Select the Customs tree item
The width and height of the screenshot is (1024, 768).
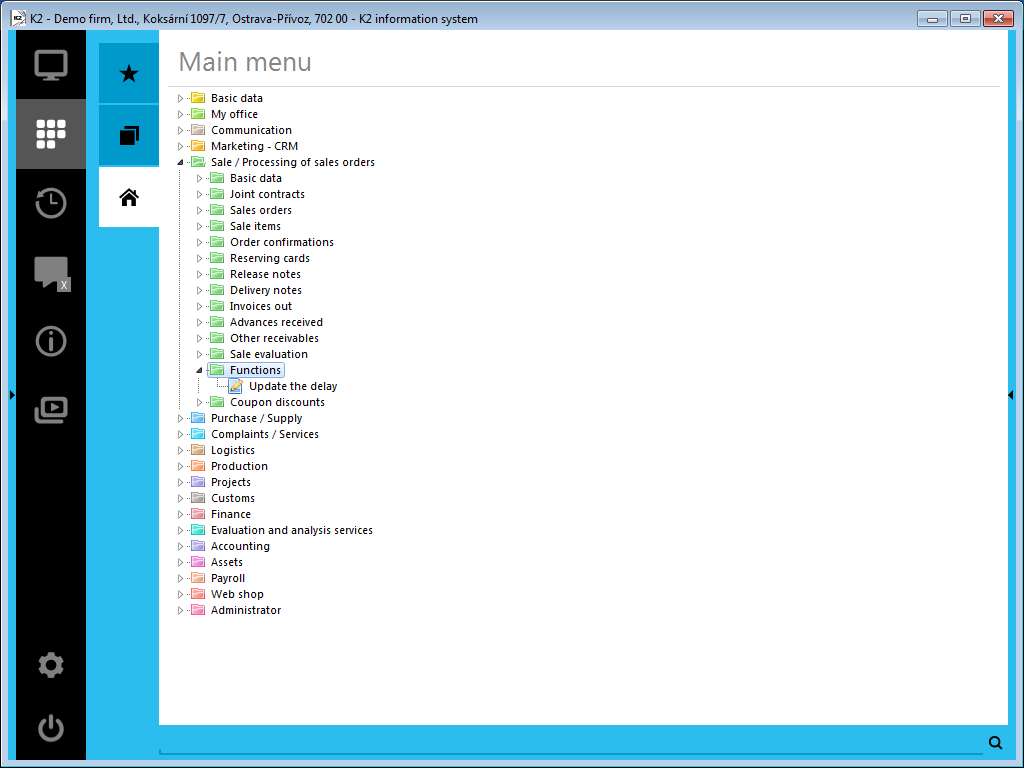232,498
